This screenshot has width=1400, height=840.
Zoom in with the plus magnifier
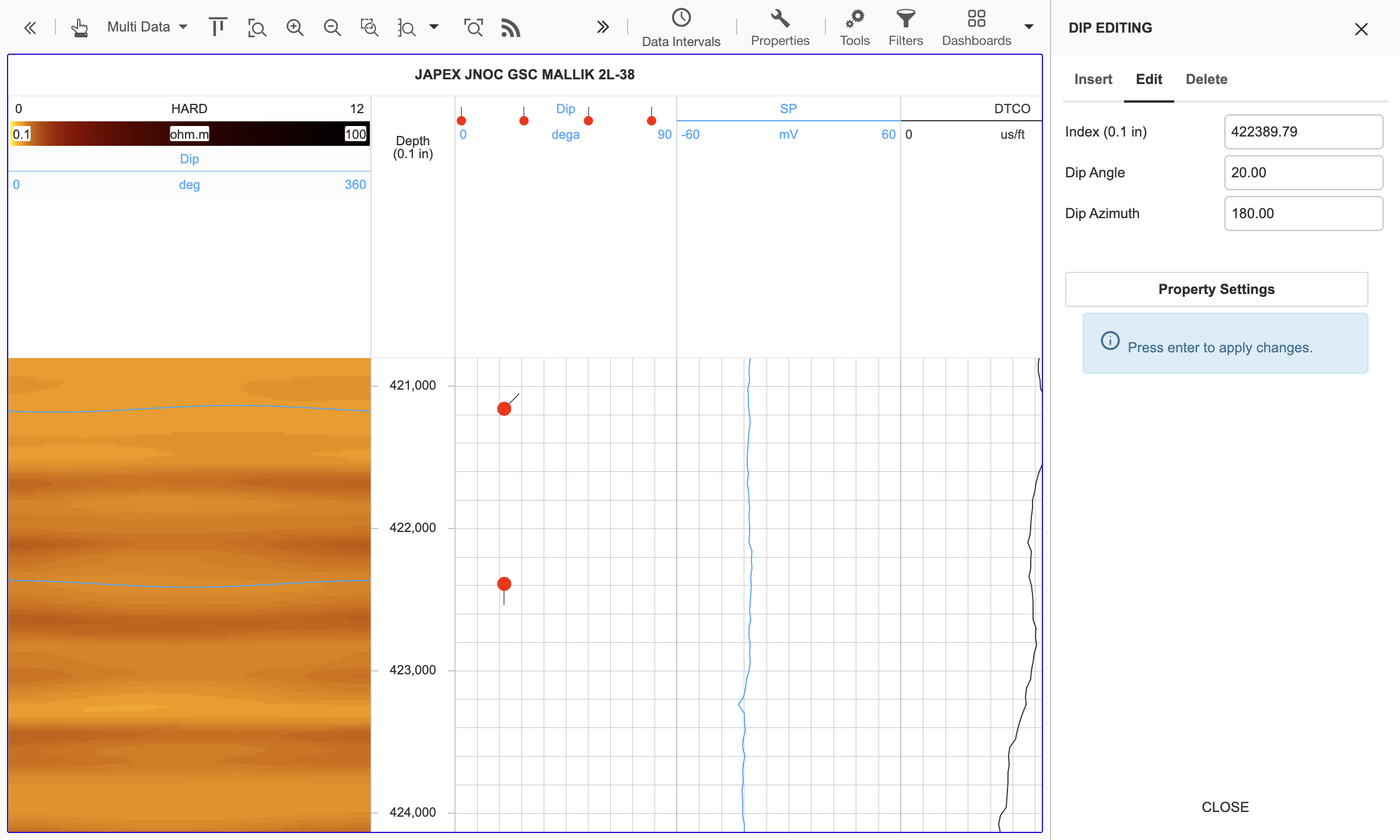(x=295, y=27)
